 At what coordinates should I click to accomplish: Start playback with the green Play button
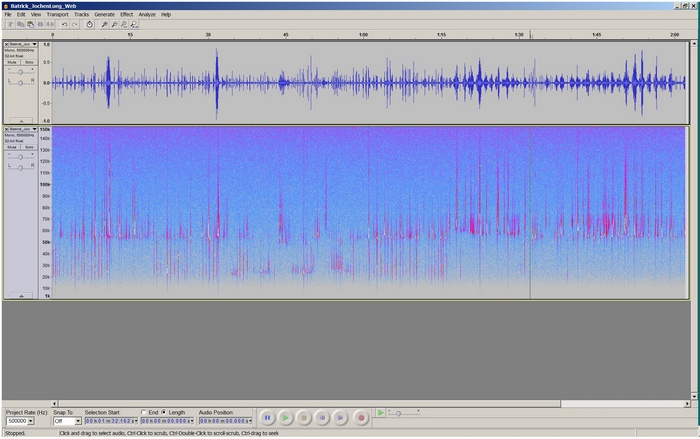(x=286, y=418)
